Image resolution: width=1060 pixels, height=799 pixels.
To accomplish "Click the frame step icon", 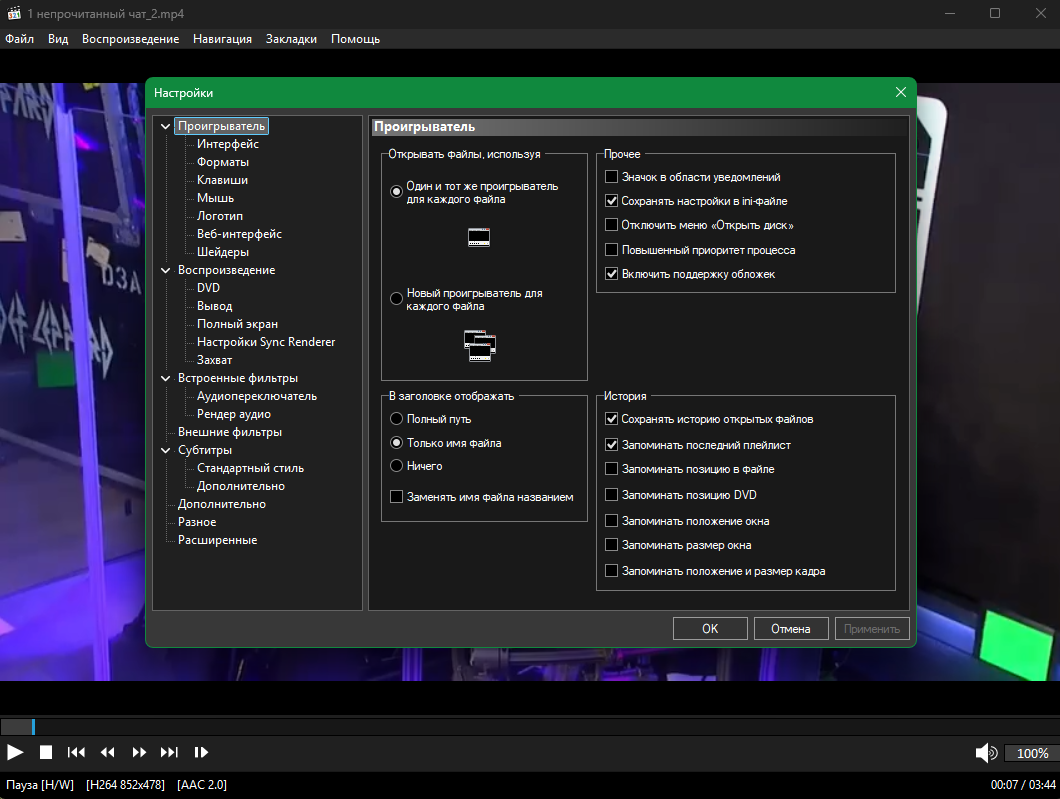I will (201, 752).
